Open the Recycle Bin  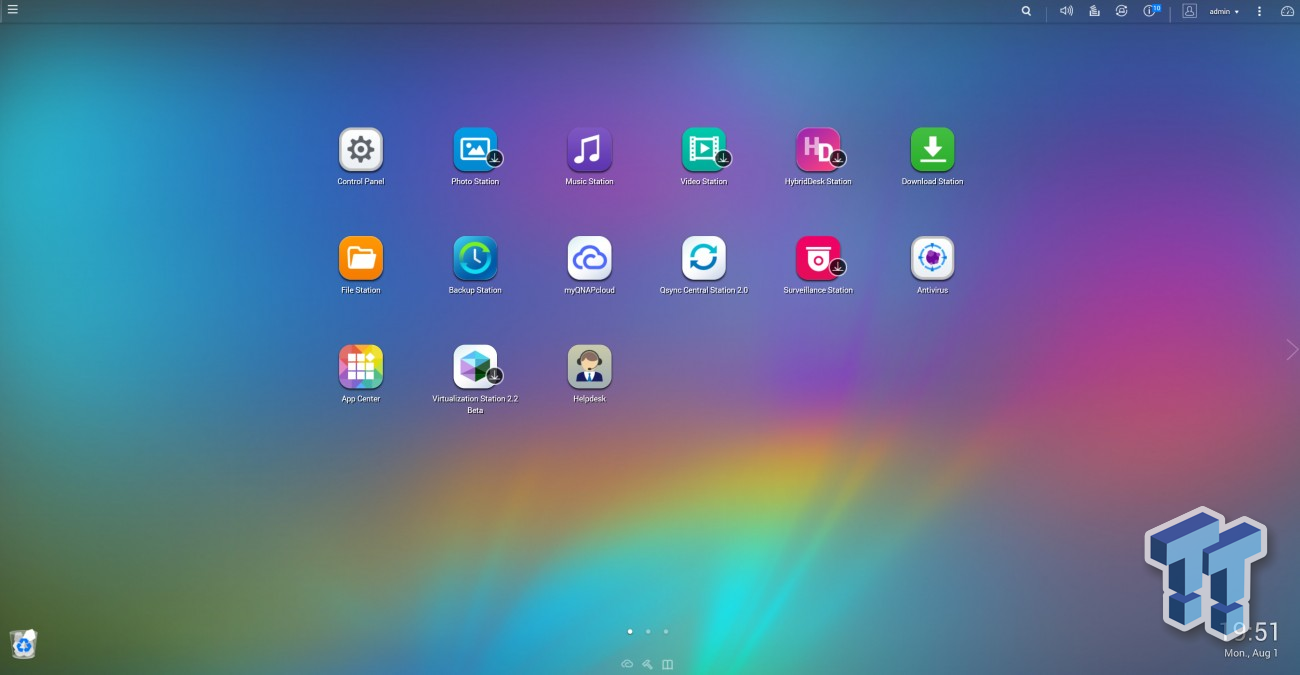(23, 645)
